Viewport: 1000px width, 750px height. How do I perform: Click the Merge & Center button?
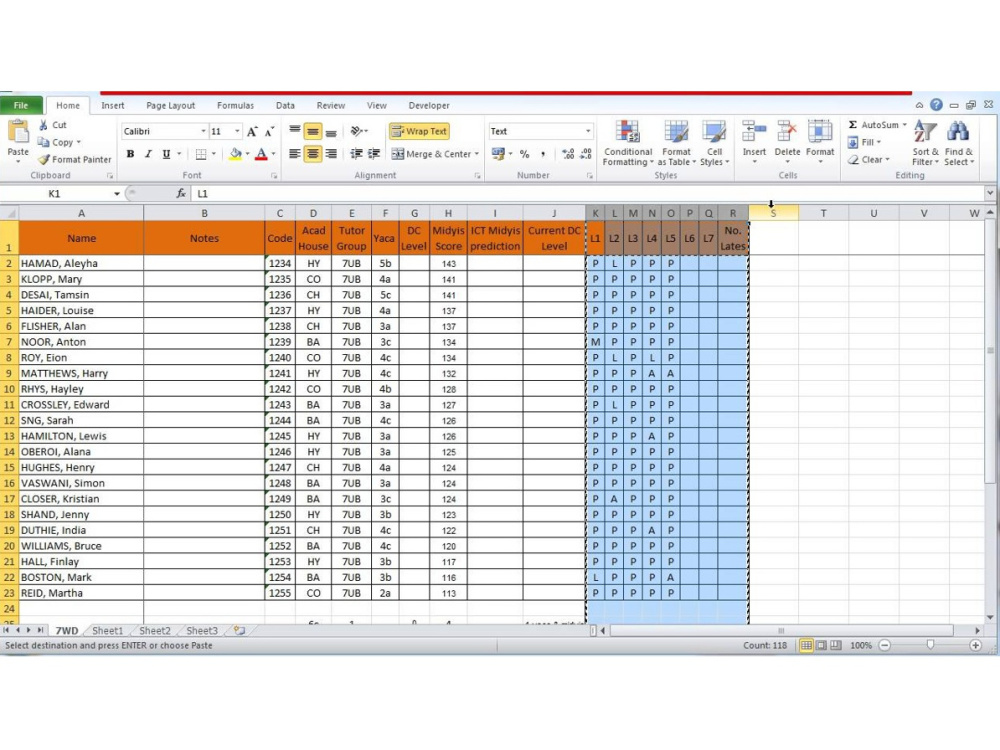pyautogui.click(x=431, y=154)
